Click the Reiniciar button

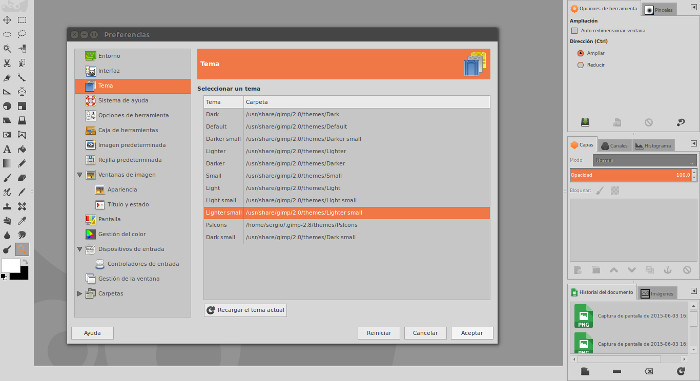pos(379,333)
